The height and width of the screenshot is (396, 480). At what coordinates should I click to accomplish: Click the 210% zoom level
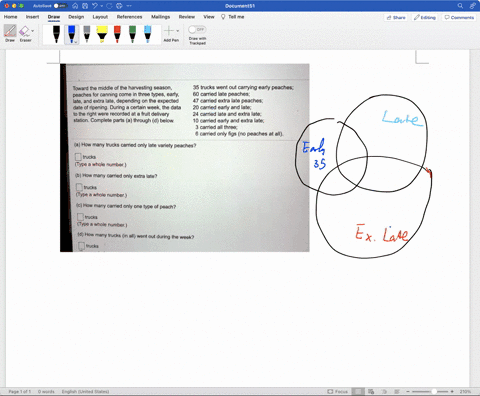[x=465, y=391]
